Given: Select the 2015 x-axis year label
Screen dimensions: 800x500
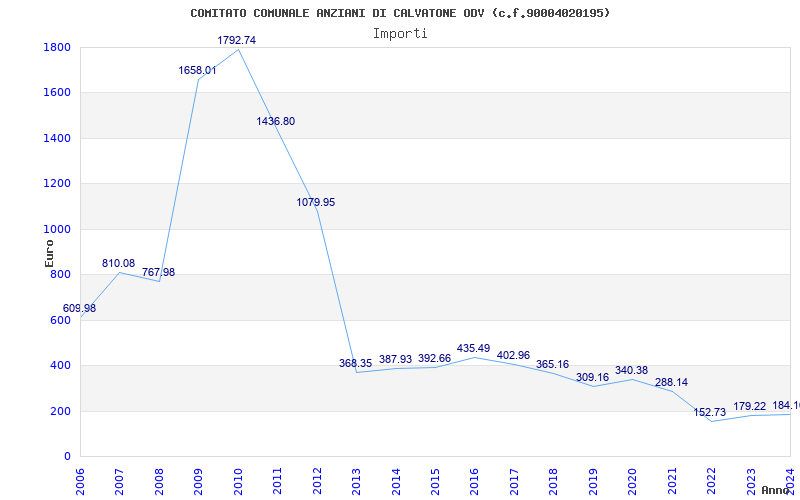Looking at the screenshot, I should pos(435,481).
